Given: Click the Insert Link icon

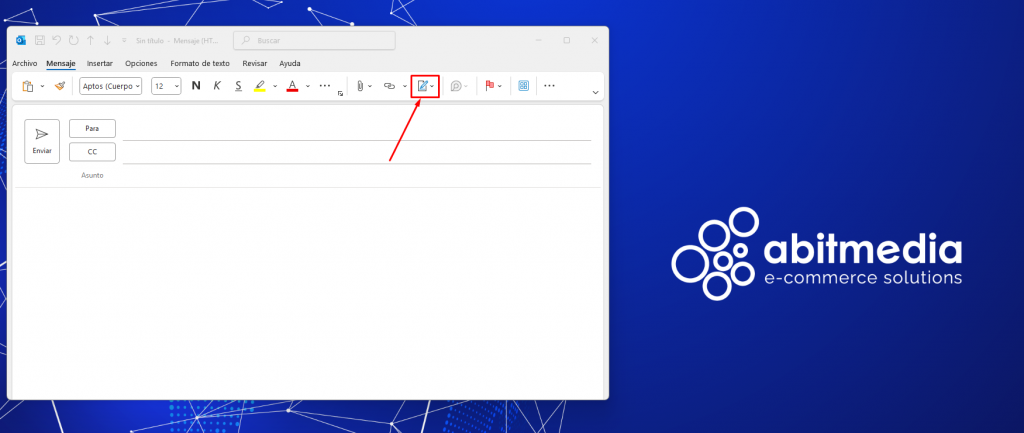Looking at the screenshot, I should [390, 86].
